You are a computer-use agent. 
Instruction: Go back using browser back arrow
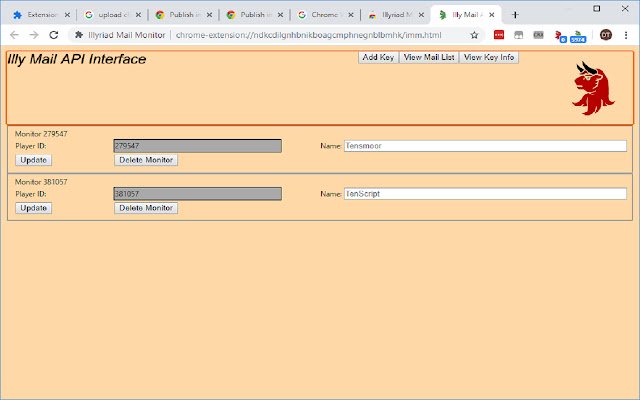(x=14, y=35)
